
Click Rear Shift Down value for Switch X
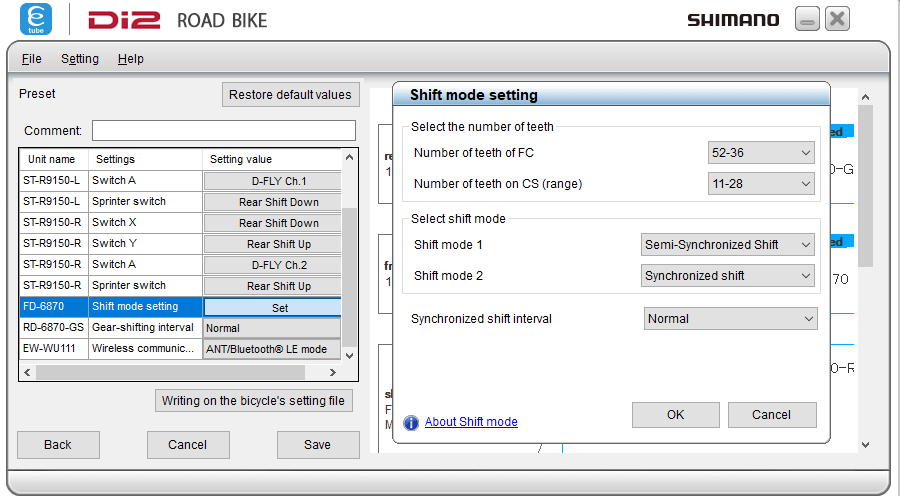click(x=273, y=223)
